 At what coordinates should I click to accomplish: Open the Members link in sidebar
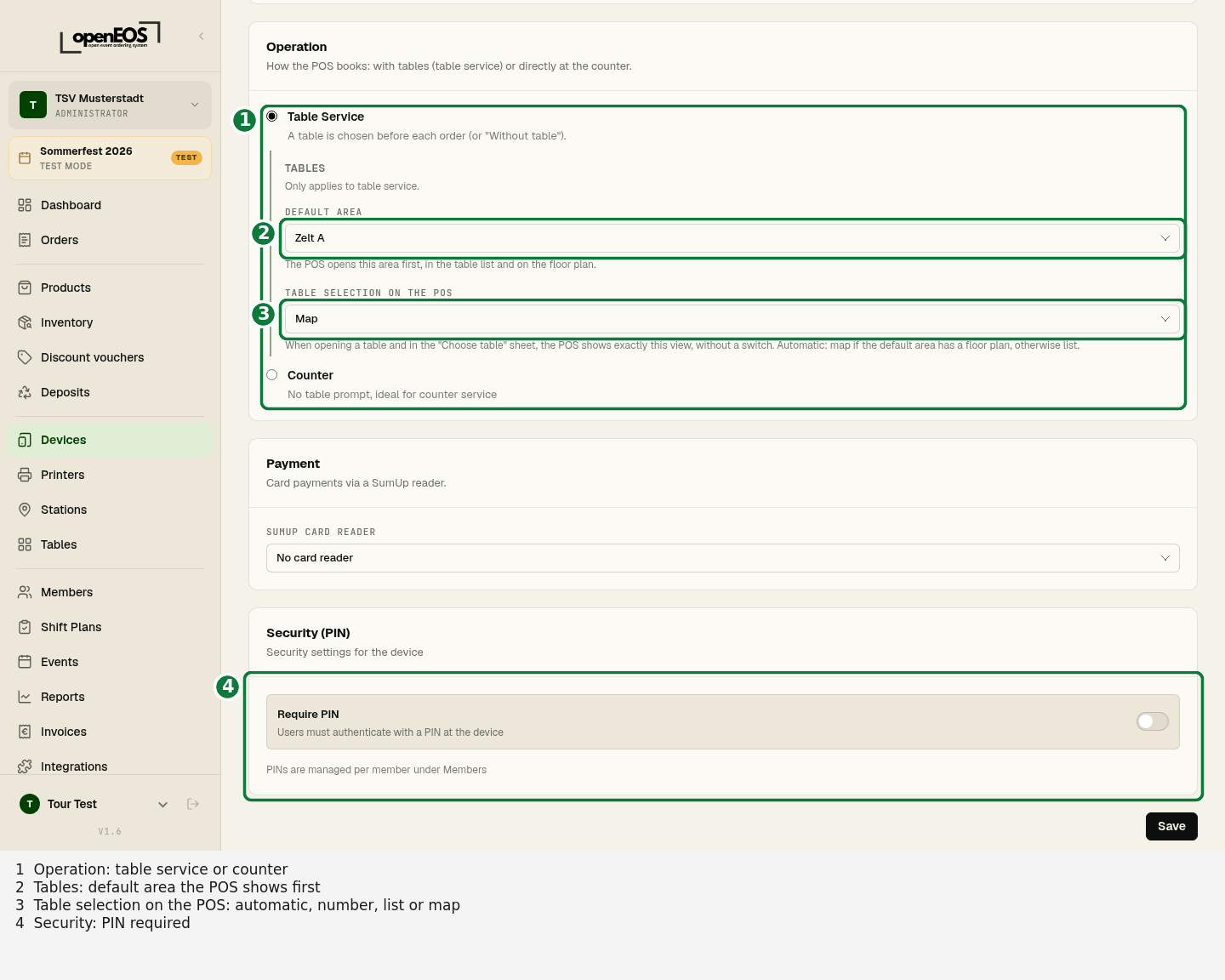click(111, 592)
